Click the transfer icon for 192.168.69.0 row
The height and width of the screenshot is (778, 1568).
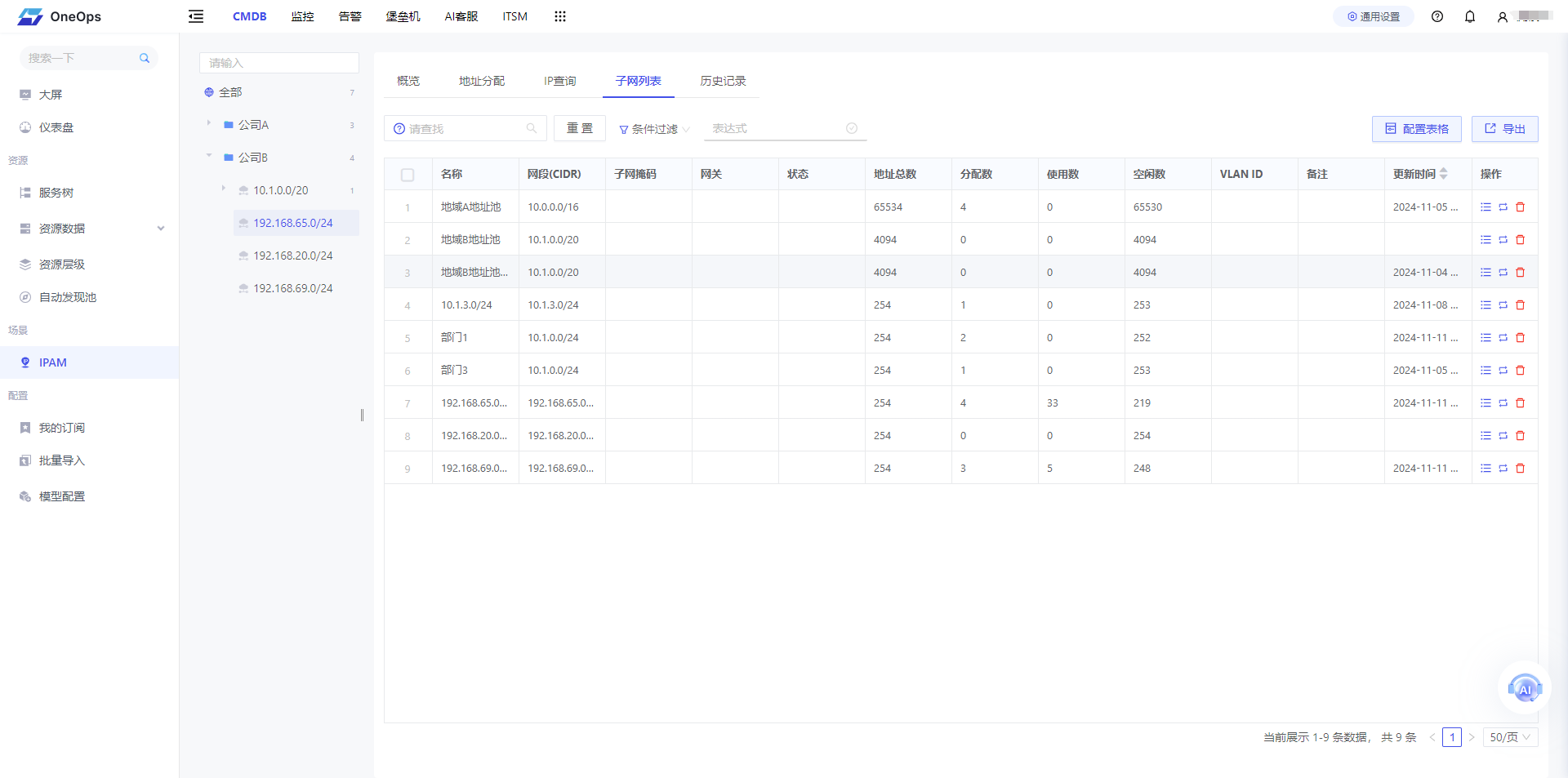pos(1503,469)
